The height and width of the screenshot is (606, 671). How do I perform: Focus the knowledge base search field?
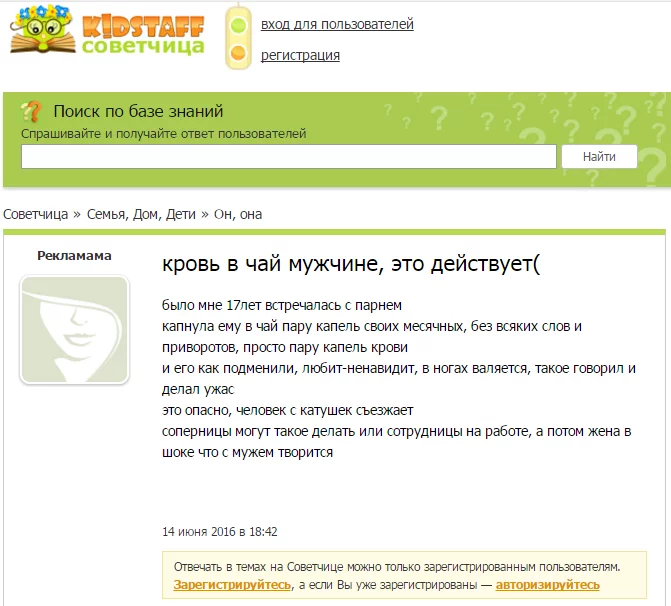point(289,157)
